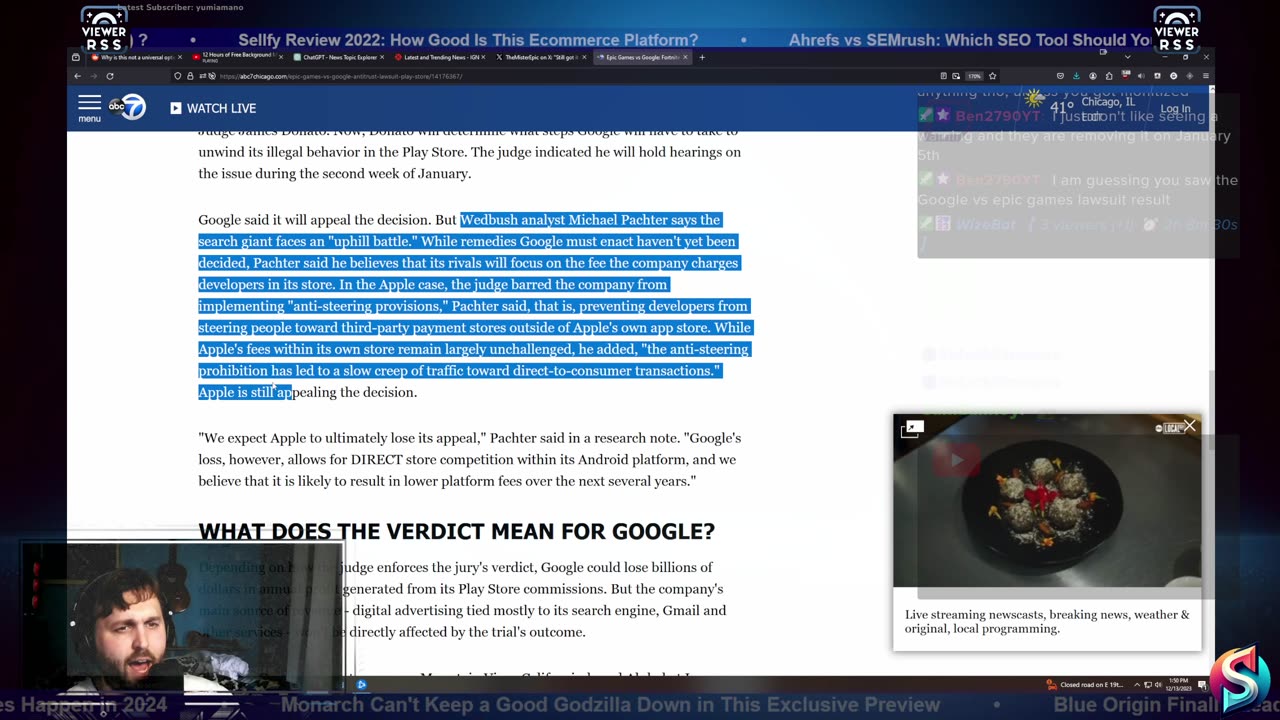Toggle reader view icon
Screen dimensions: 1280x720
[943, 76]
